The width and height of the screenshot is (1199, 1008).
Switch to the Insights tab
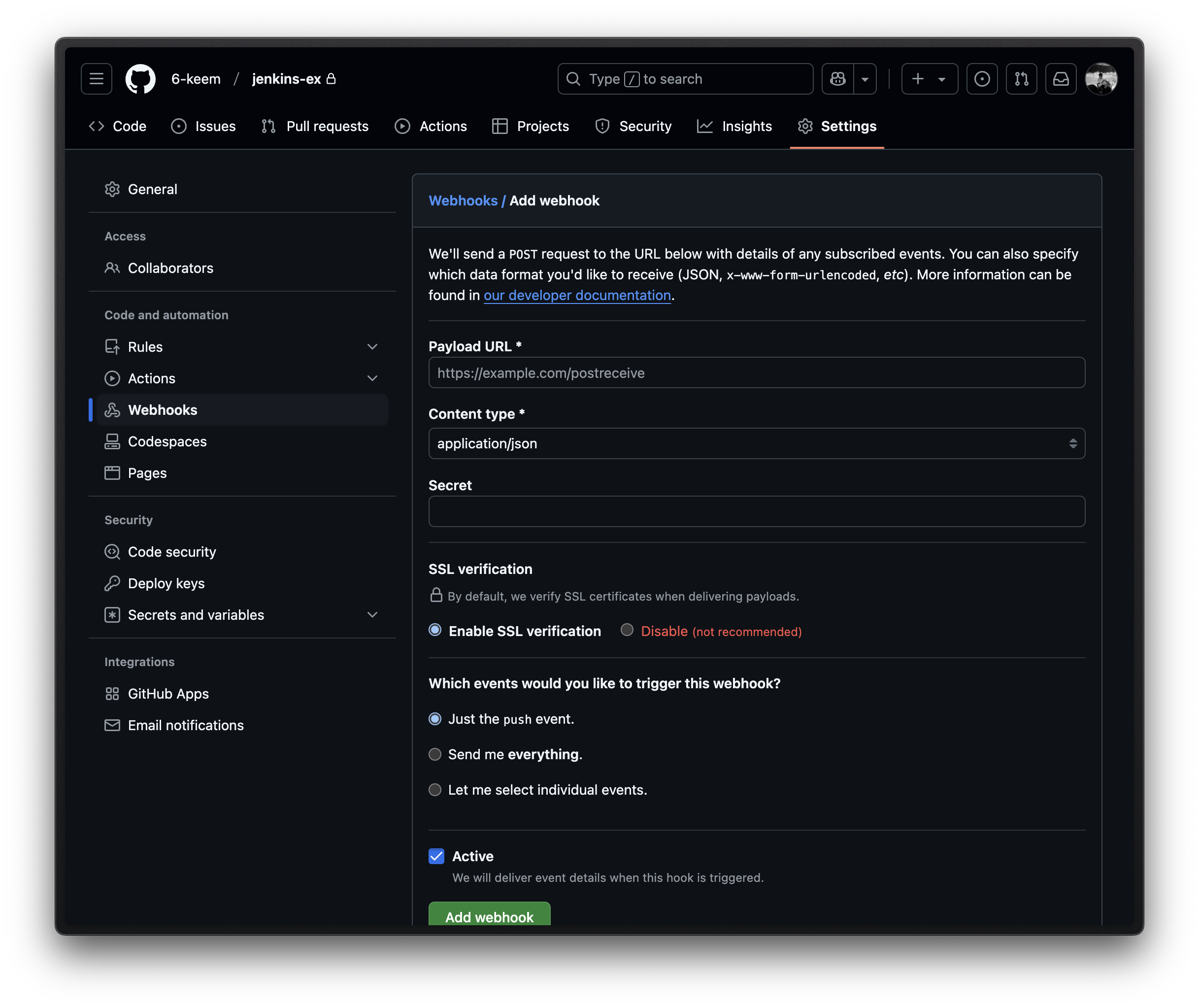pos(734,126)
